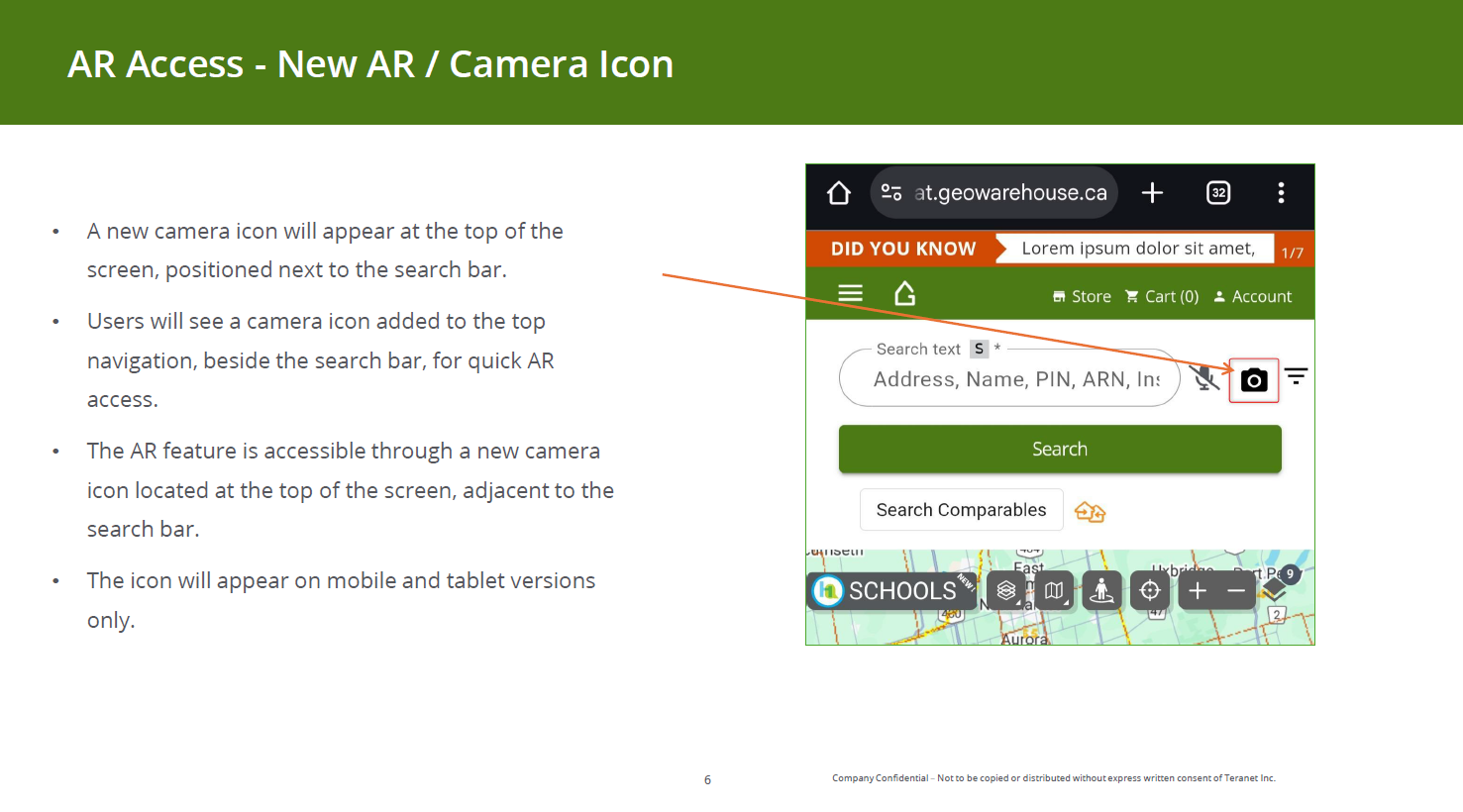Image resolution: width=1463 pixels, height=812 pixels.
Task: Click the muted microphone voice search icon
Action: pos(1204,378)
